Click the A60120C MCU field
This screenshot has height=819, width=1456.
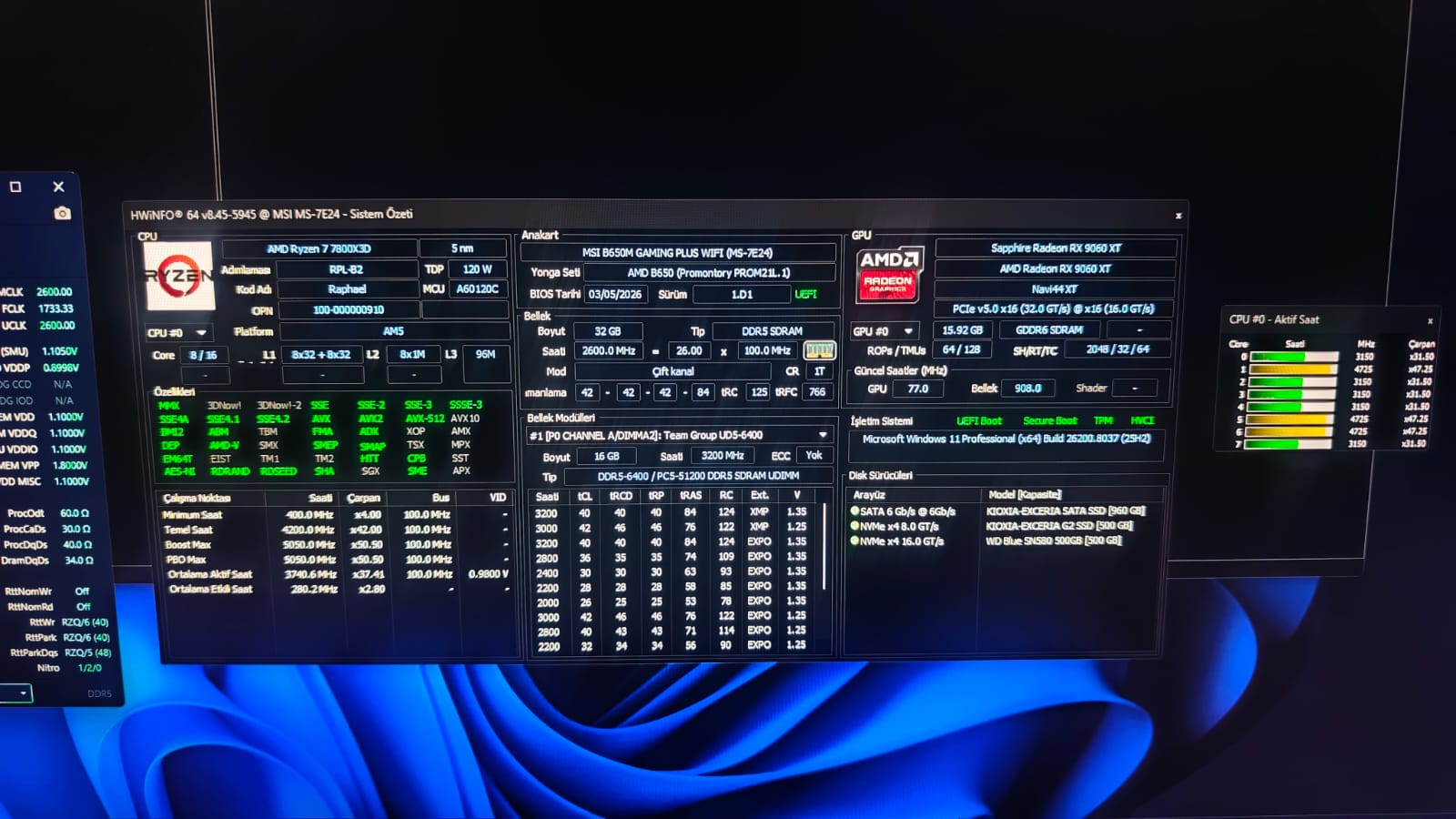tap(477, 289)
